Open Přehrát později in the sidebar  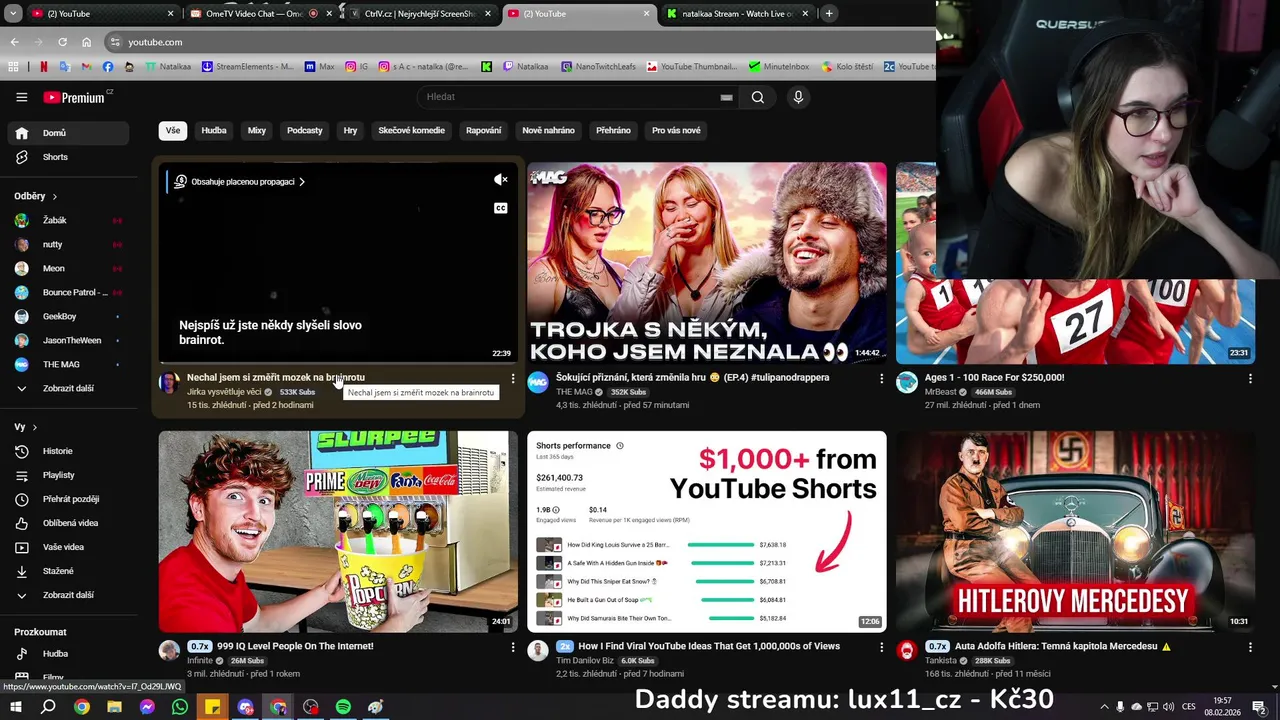pos(68,499)
